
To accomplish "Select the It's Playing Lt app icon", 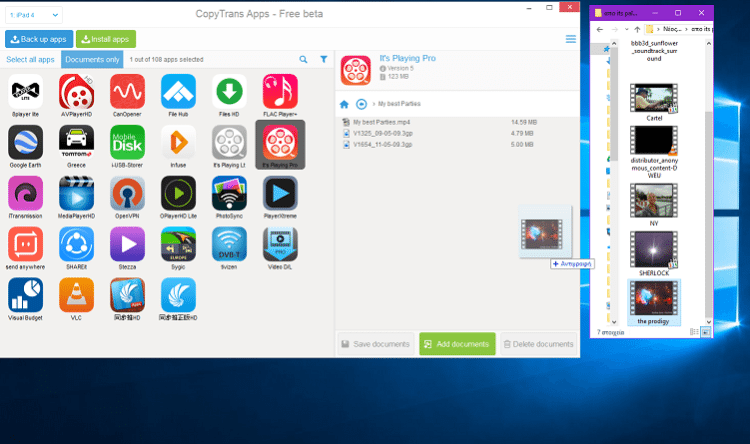I will pos(229,143).
